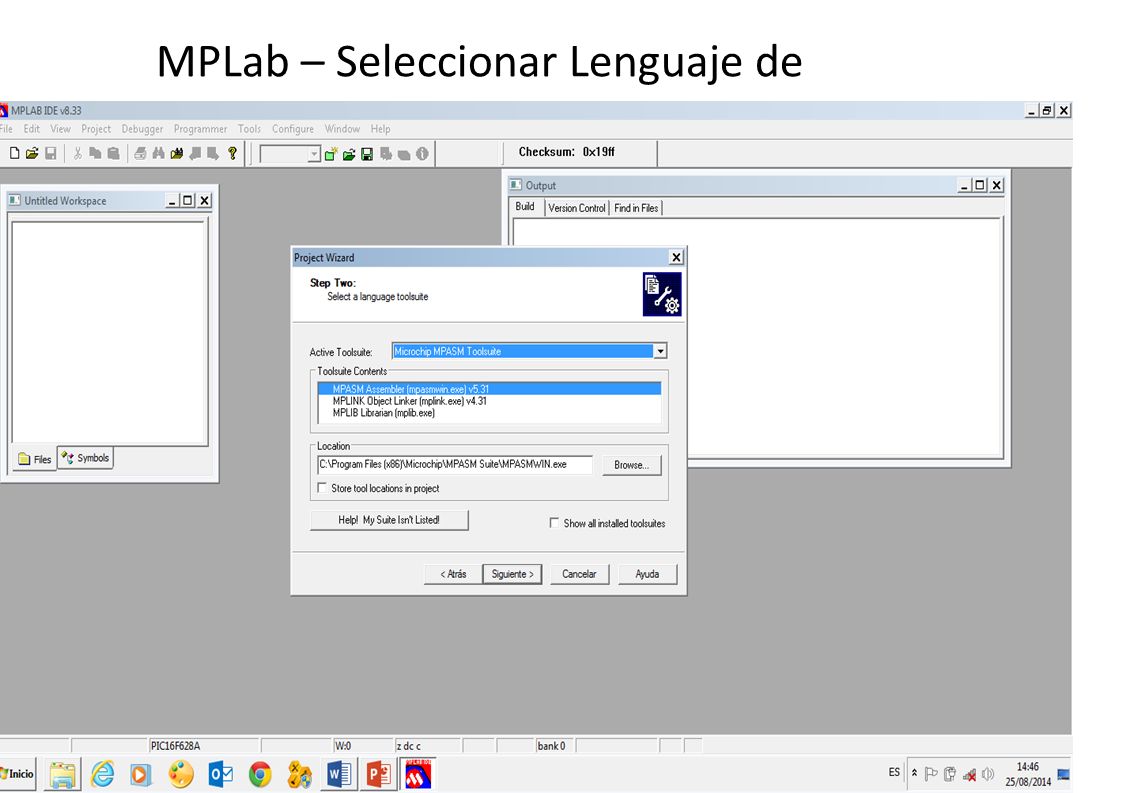This screenshot has height=793, width=1122.
Task: Click the Save File floppy icon
Action: coord(51,153)
